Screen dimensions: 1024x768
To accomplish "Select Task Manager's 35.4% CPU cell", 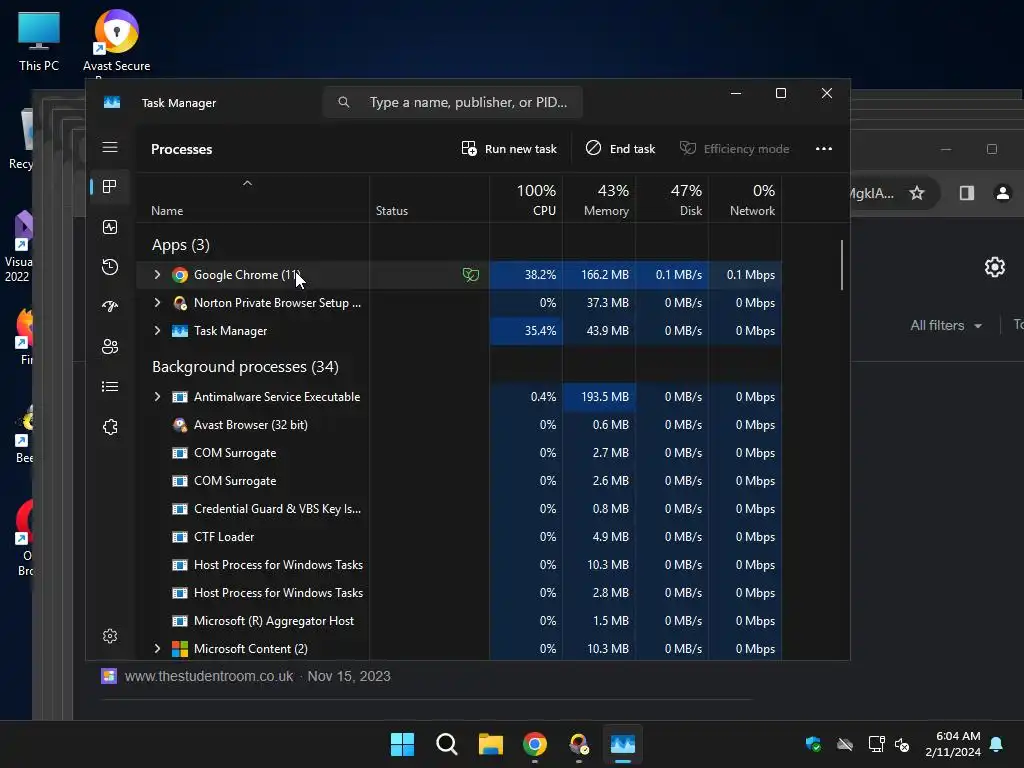I will pos(526,331).
